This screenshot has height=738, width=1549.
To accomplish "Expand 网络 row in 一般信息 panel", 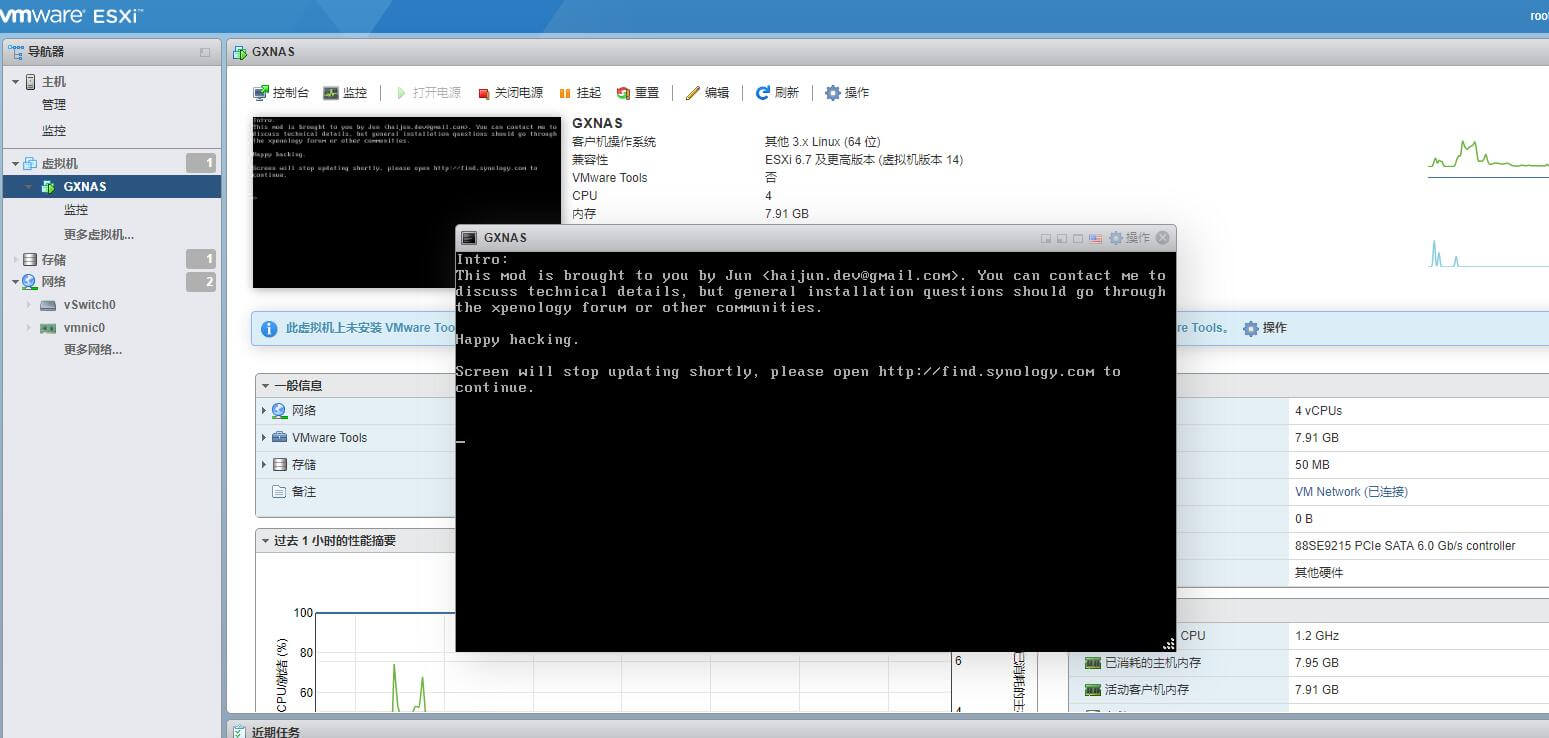I will pos(264,411).
